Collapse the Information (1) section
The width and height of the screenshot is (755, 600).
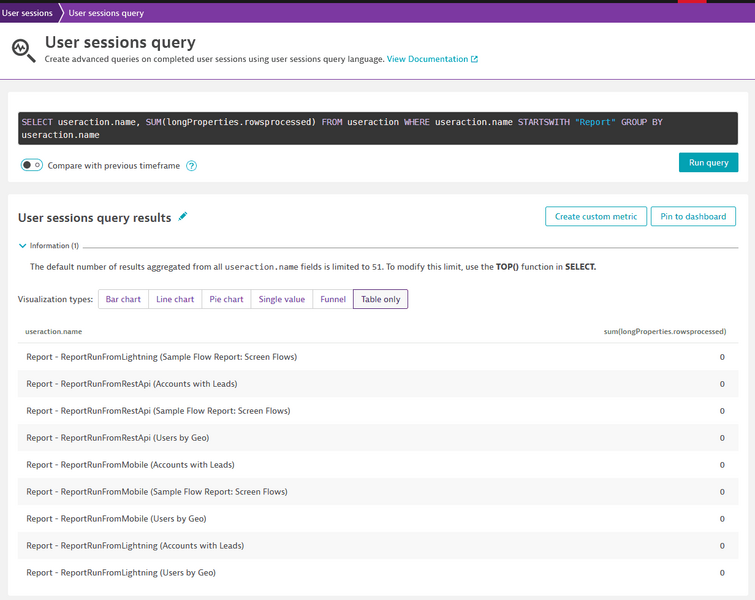click(x=24, y=245)
